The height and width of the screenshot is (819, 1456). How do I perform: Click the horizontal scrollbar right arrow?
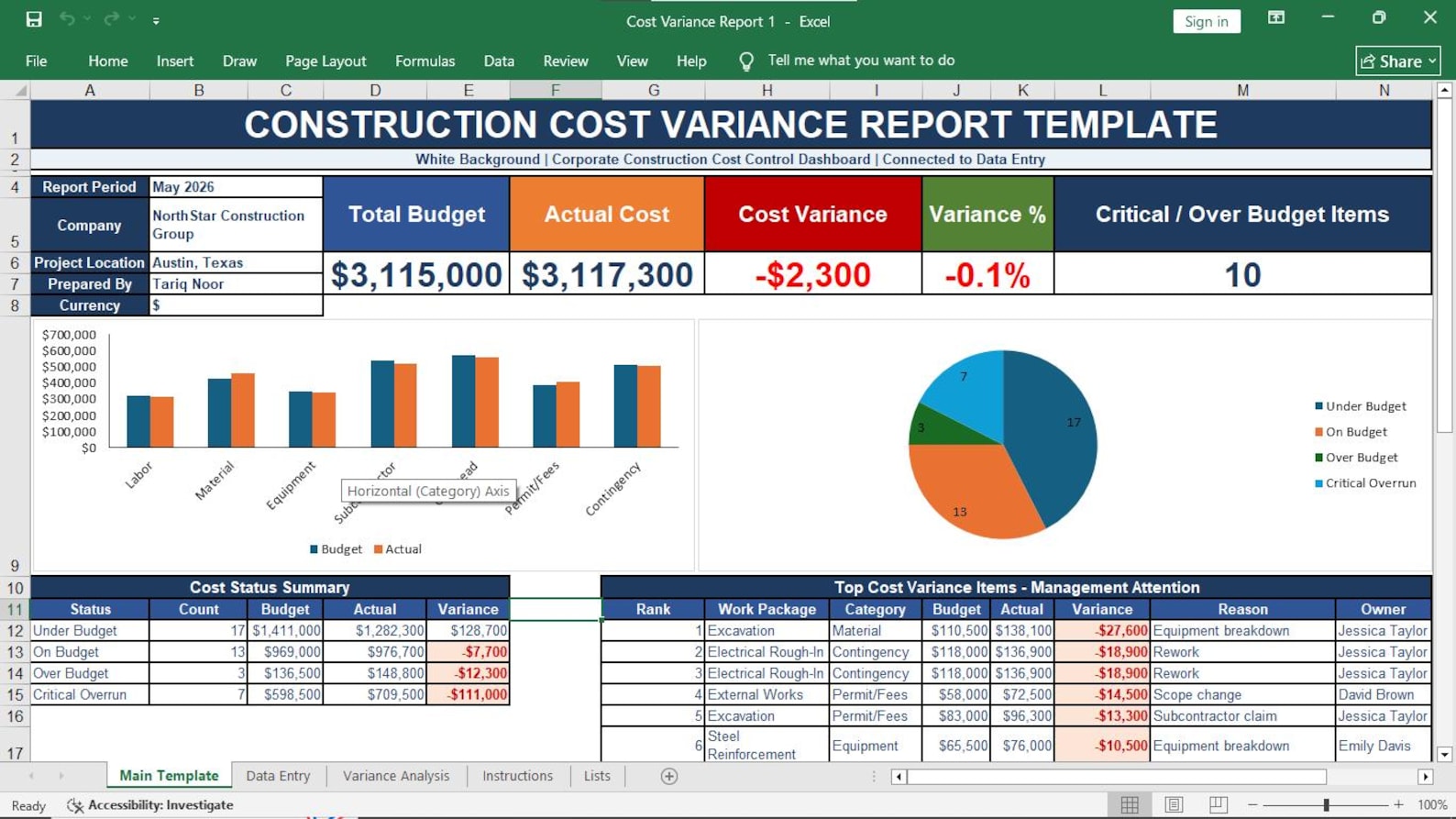point(1425,777)
